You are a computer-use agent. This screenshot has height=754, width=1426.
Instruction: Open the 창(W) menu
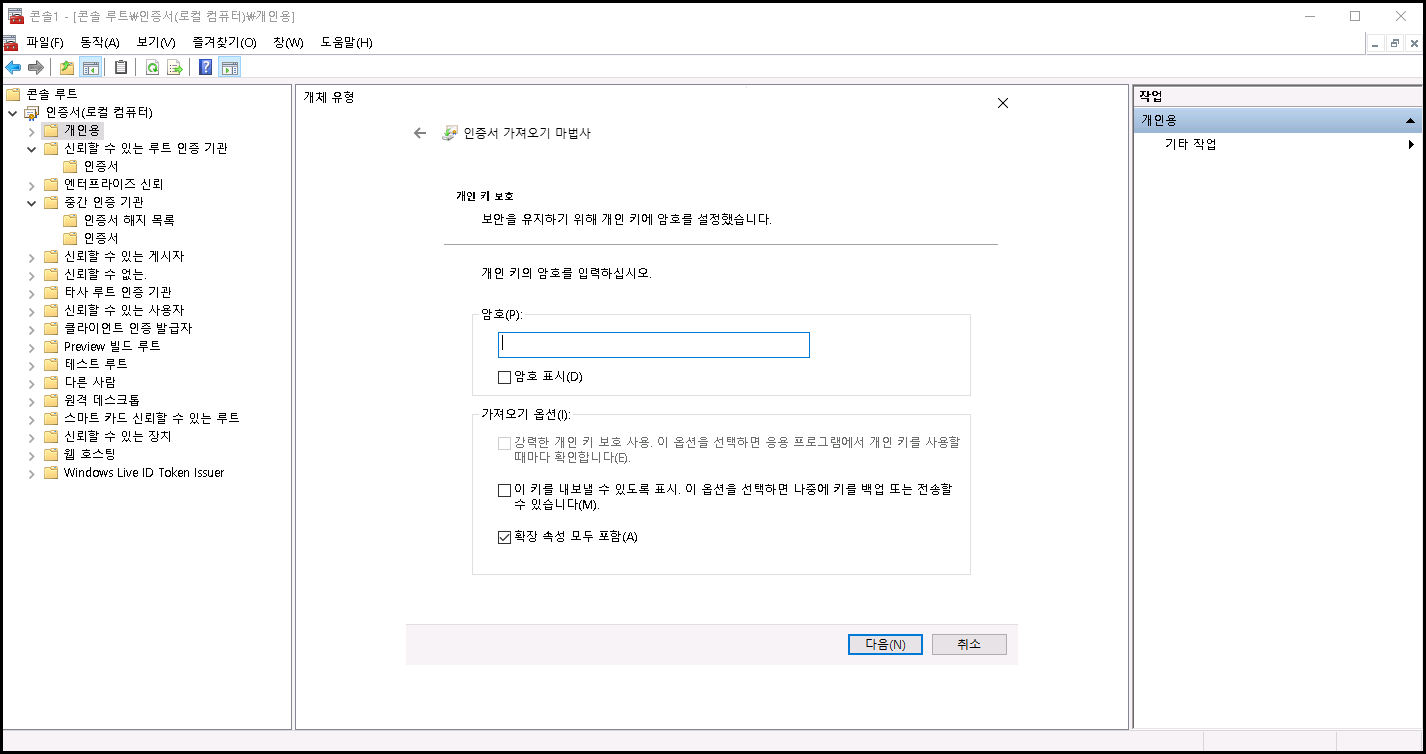288,42
